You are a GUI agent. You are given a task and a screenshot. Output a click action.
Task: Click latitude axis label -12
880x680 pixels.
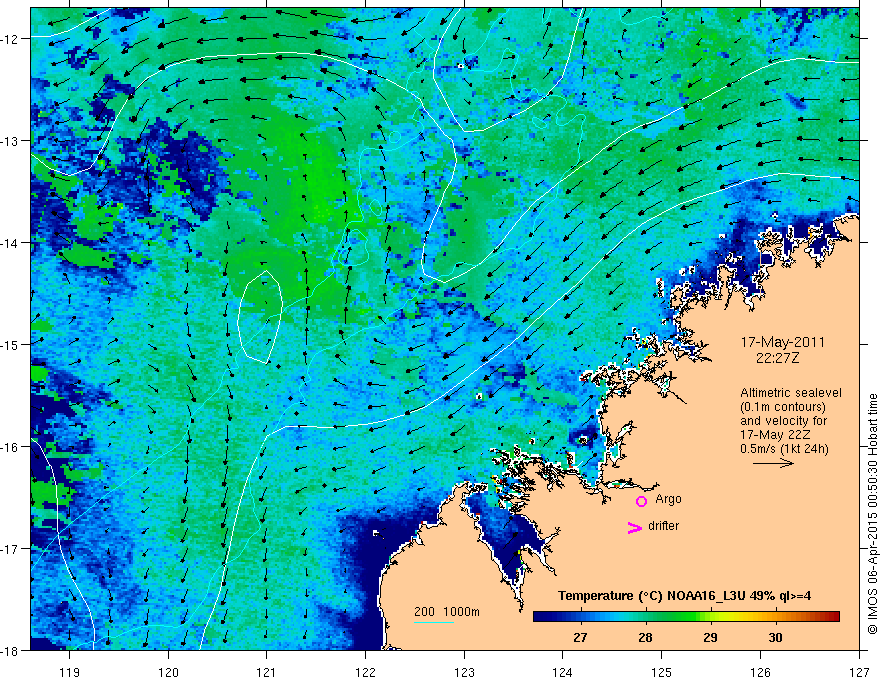pos(10,39)
